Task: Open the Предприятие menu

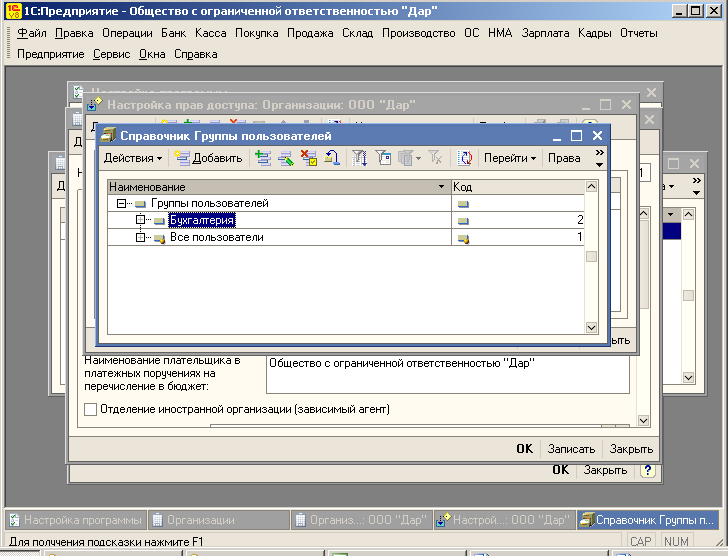Action: point(51,54)
